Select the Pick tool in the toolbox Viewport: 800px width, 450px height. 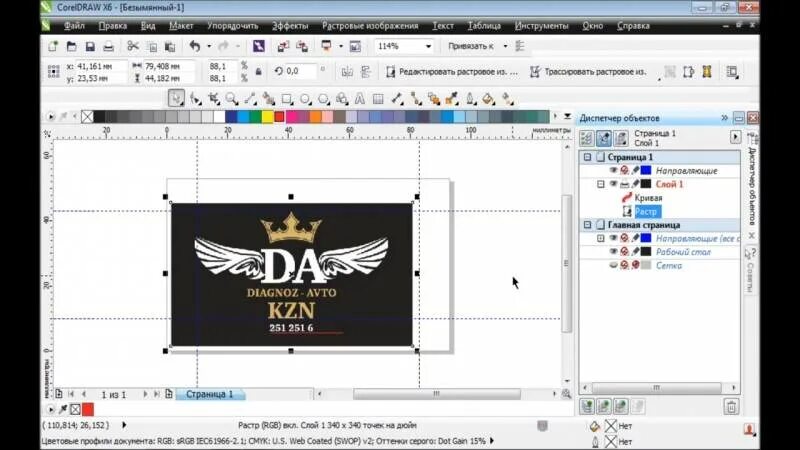click(177, 98)
